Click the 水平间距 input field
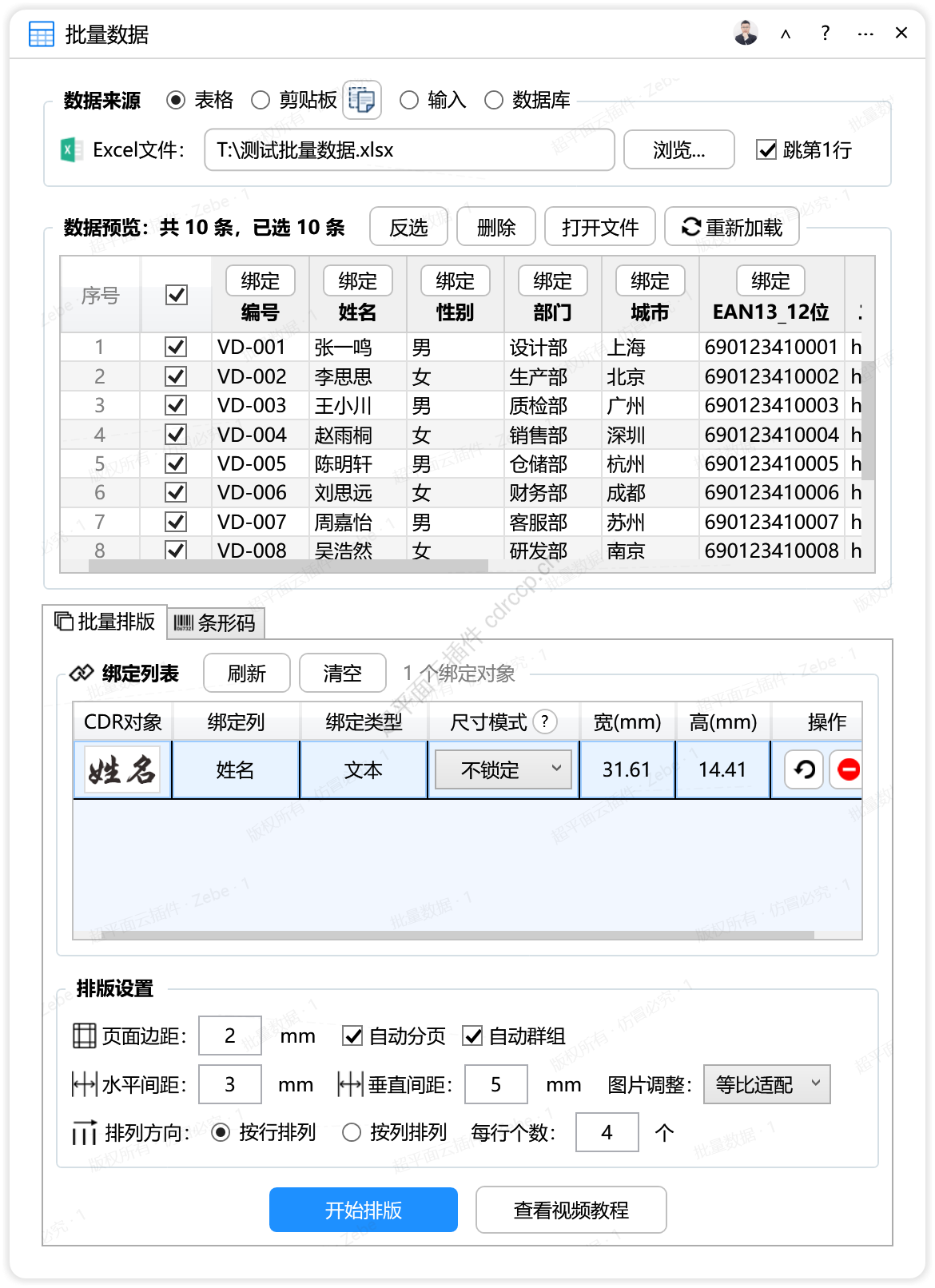 pyautogui.click(x=230, y=1084)
